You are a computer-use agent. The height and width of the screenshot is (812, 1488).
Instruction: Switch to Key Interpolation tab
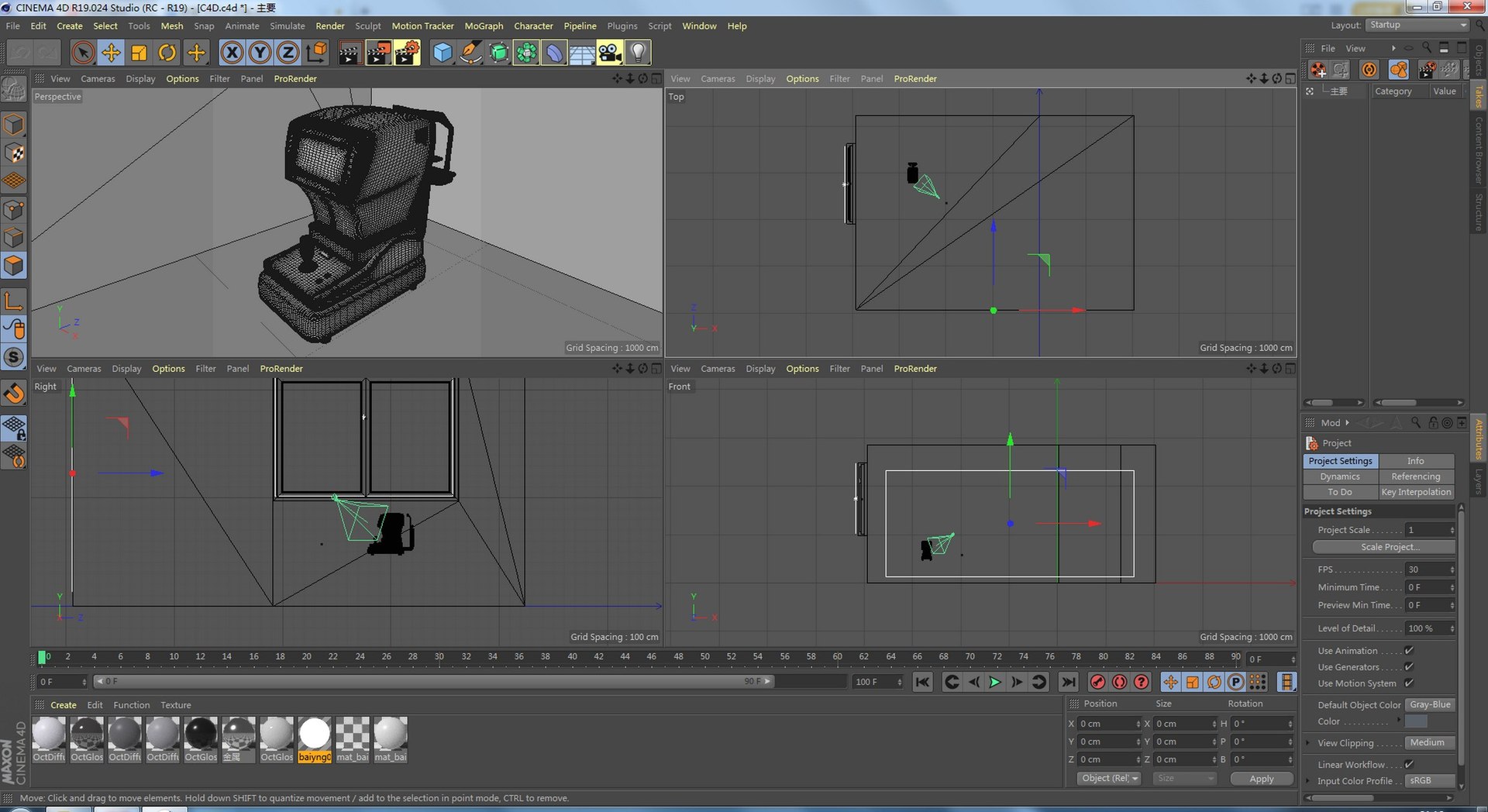point(1416,492)
